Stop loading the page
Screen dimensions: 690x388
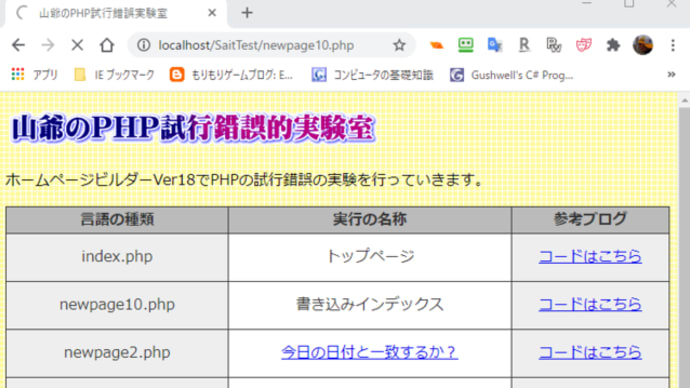point(77,45)
